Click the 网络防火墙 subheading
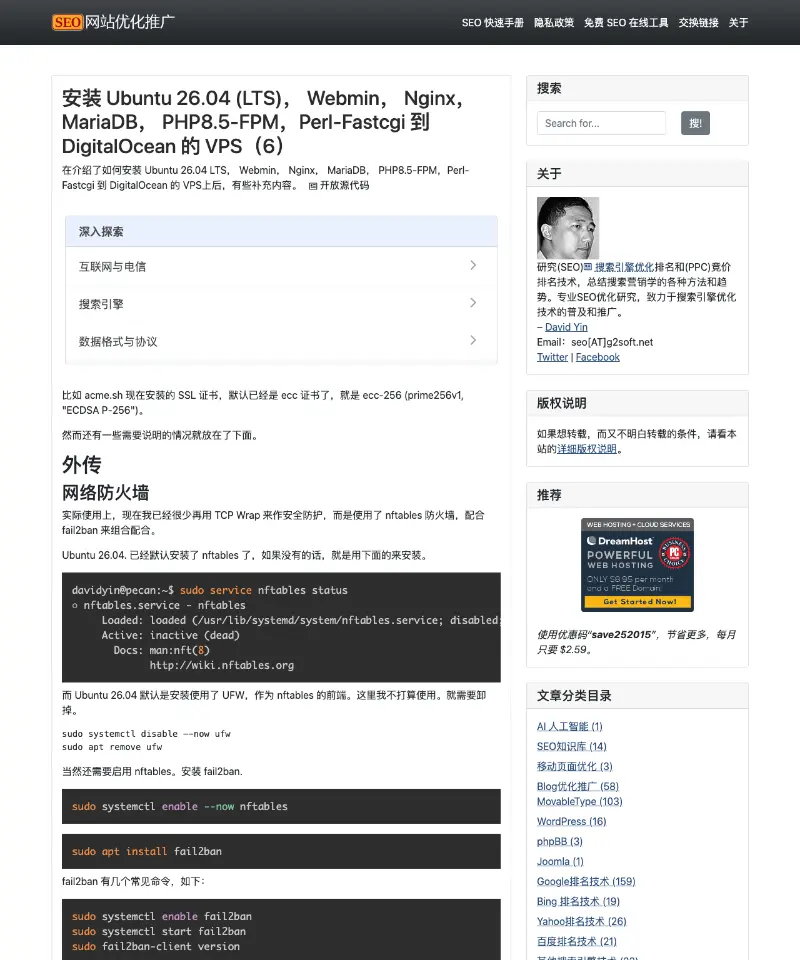This screenshot has height=960, width=800. click(105, 492)
